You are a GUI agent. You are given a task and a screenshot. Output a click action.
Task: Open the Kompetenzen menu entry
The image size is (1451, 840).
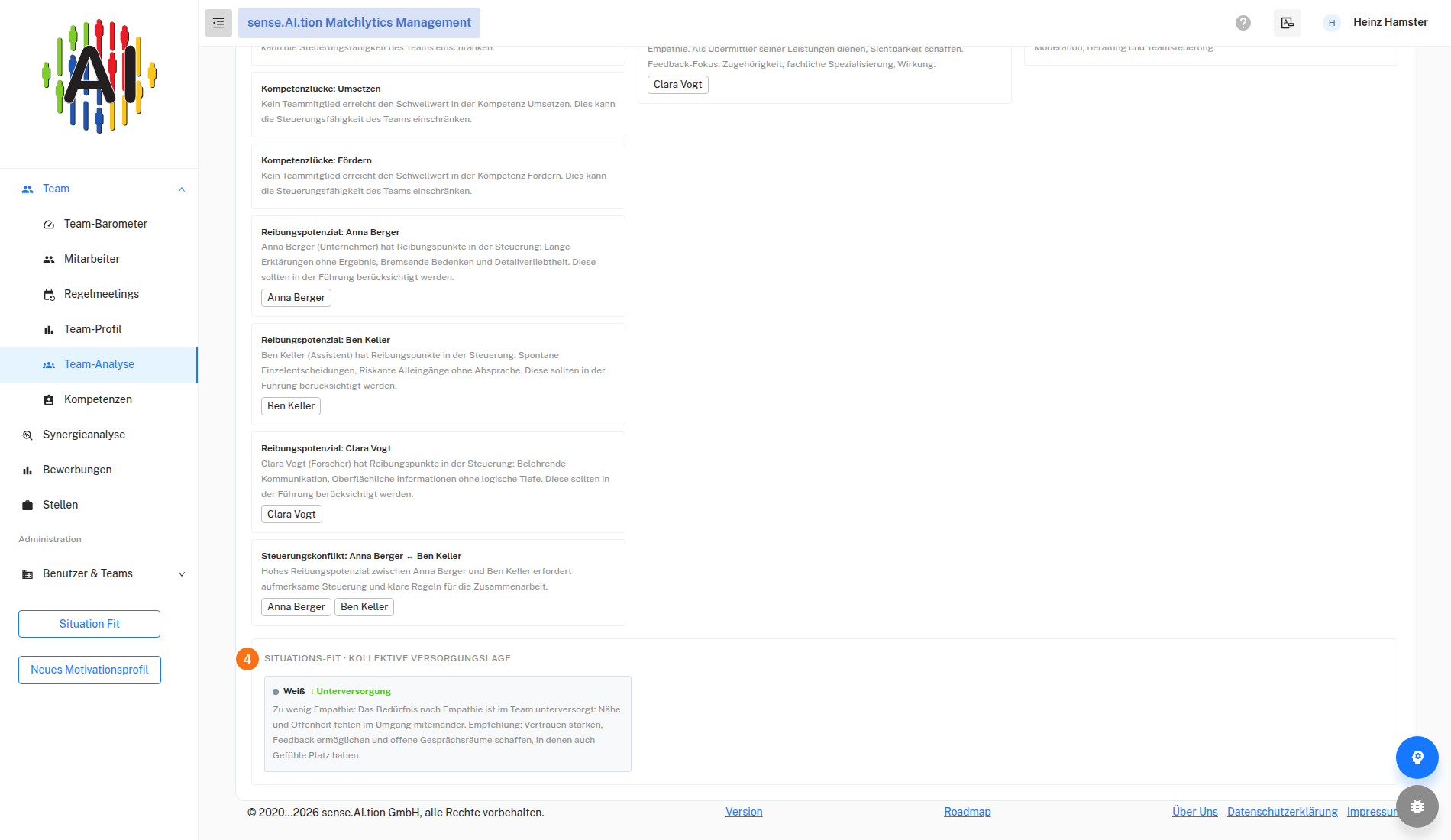pyautogui.click(x=99, y=399)
